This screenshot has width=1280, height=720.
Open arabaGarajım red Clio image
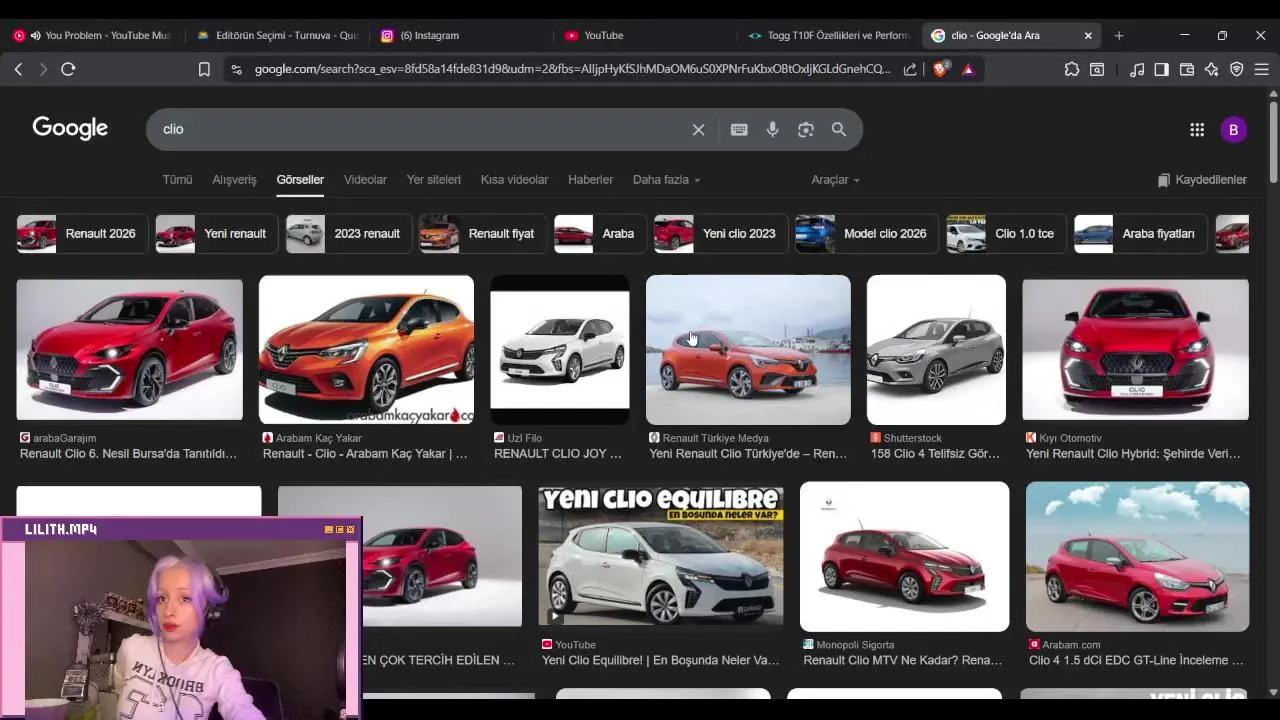point(129,349)
